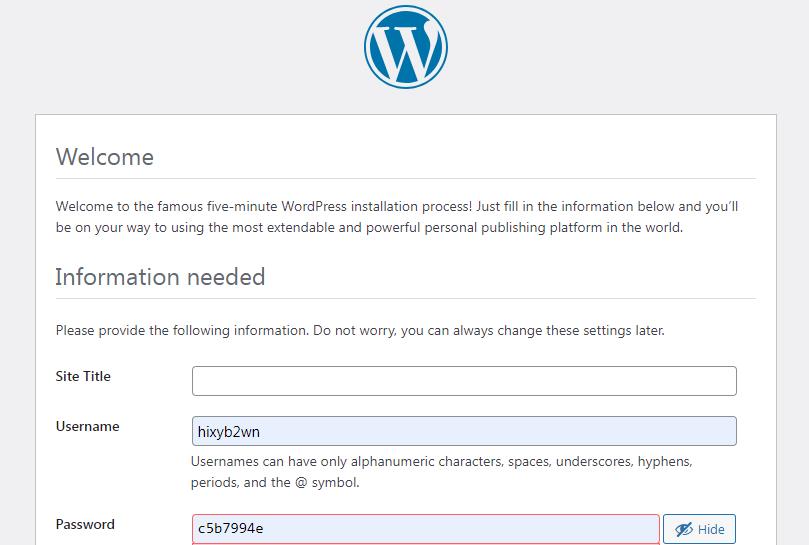The width and height of the screenshot is (809, 545).
Task: Click the Information needed heading
Action: point(160,277)
